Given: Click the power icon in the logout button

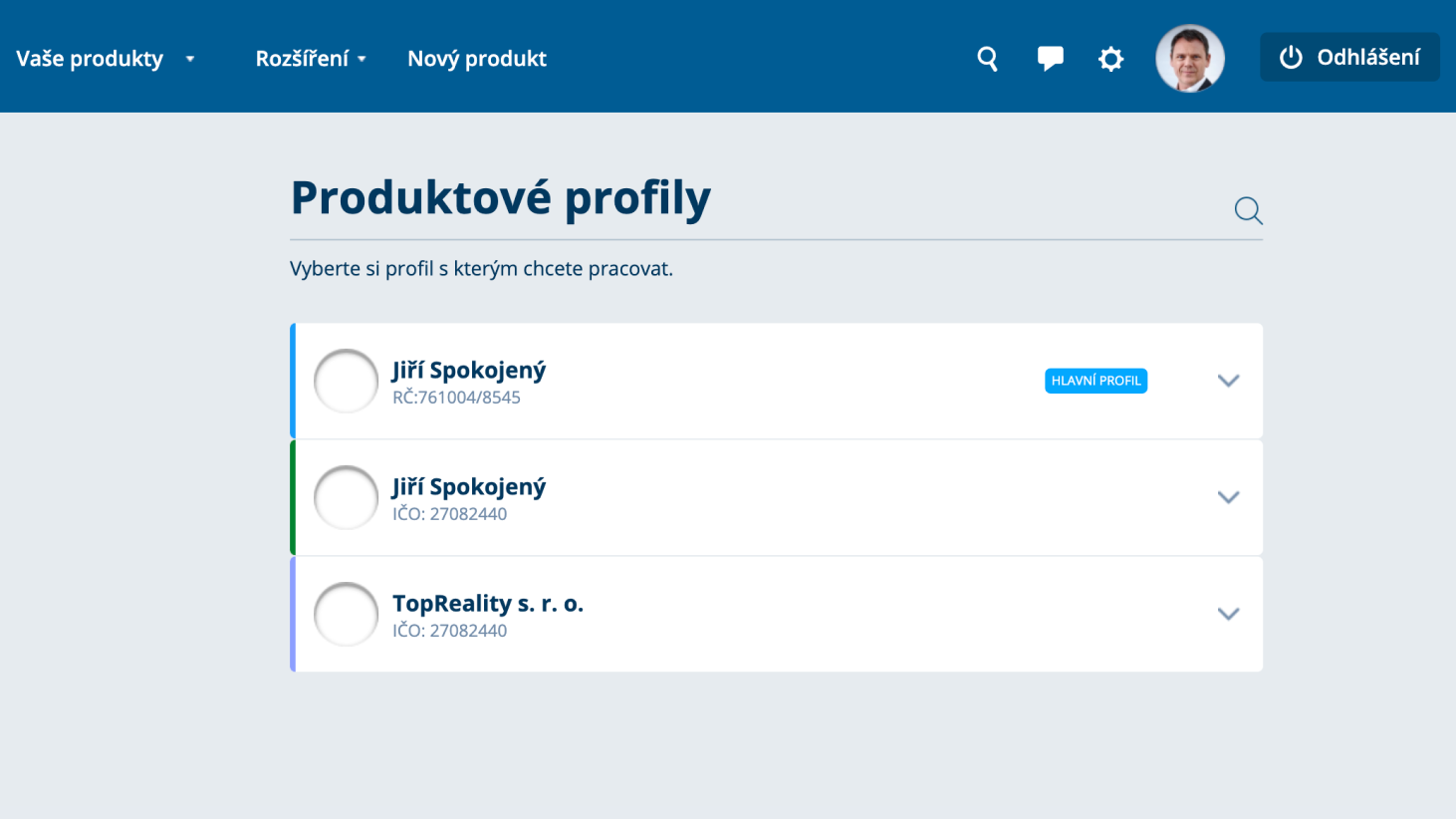Looking at the screenshot, I should tap(1291, 58).
